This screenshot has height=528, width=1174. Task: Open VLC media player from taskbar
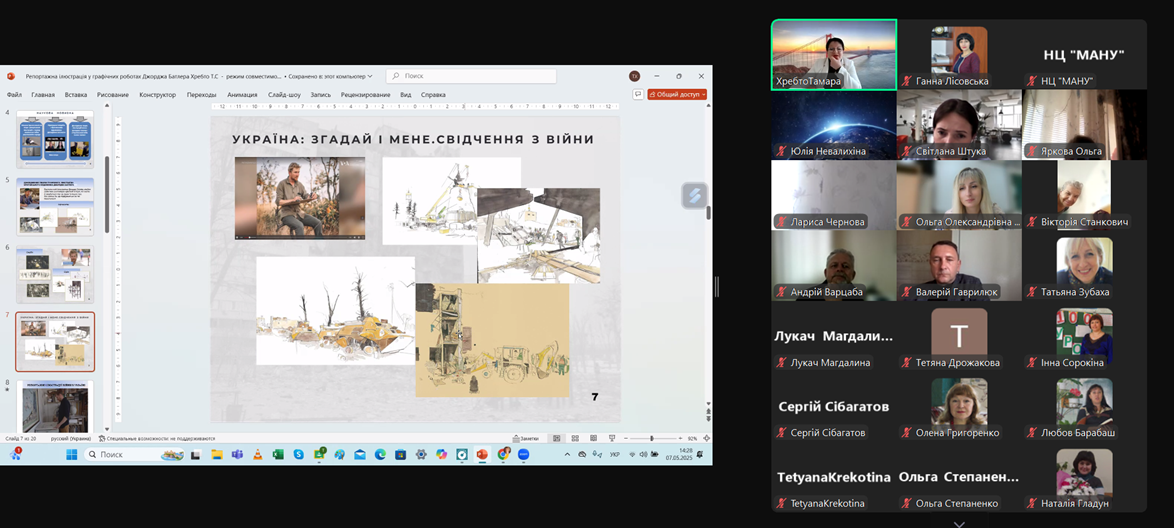257,455
